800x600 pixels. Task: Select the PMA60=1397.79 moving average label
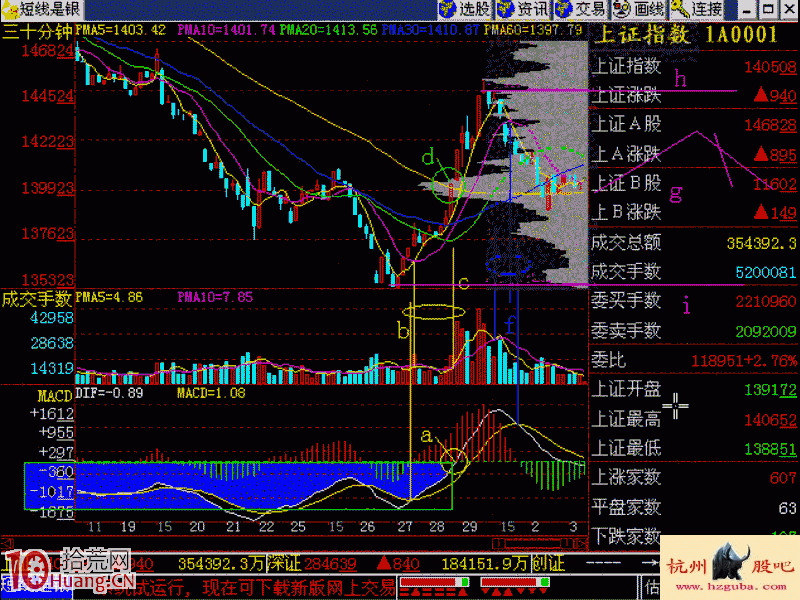533,30
